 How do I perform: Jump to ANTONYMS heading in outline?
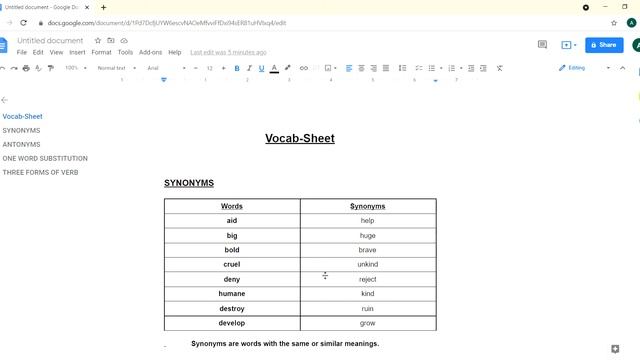tap(21, 144)
